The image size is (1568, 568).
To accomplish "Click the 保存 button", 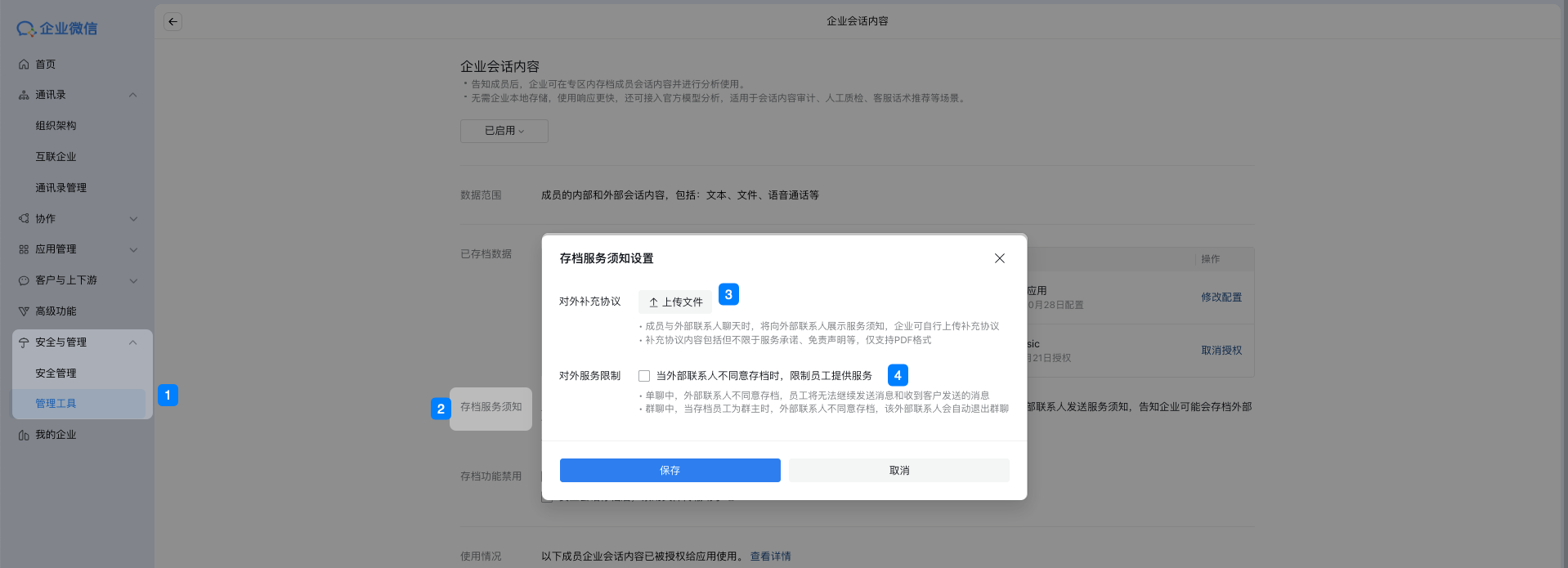I will (x=670, y=470).
